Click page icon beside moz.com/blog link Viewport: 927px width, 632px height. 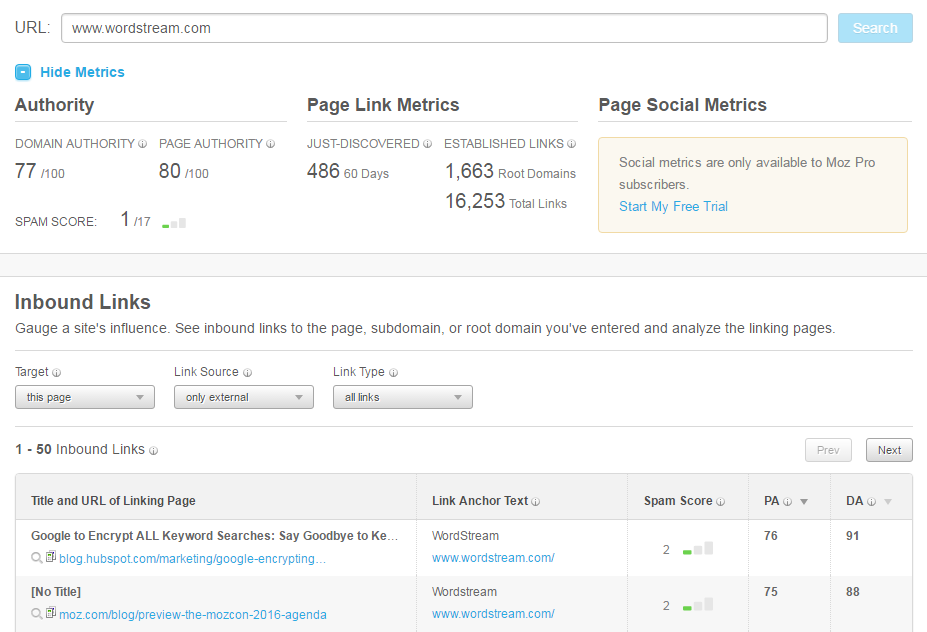coord(51,612)
